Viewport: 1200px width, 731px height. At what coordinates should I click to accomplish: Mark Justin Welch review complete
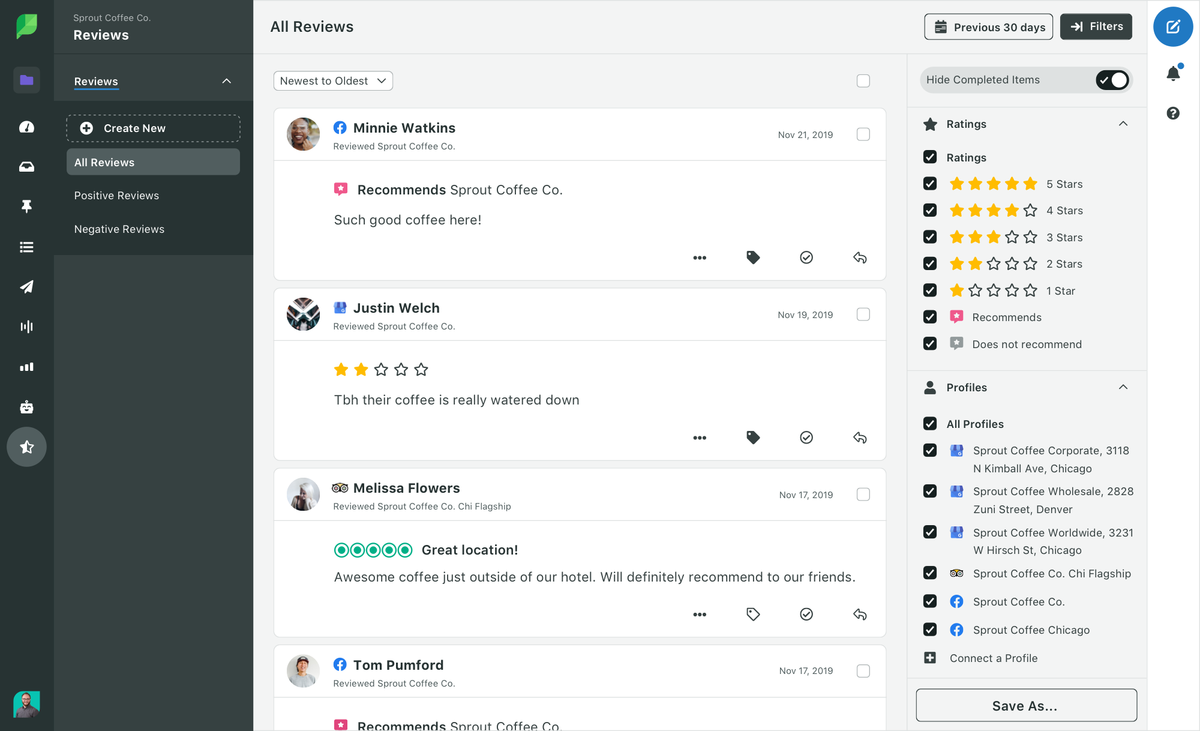click(806, 438)
